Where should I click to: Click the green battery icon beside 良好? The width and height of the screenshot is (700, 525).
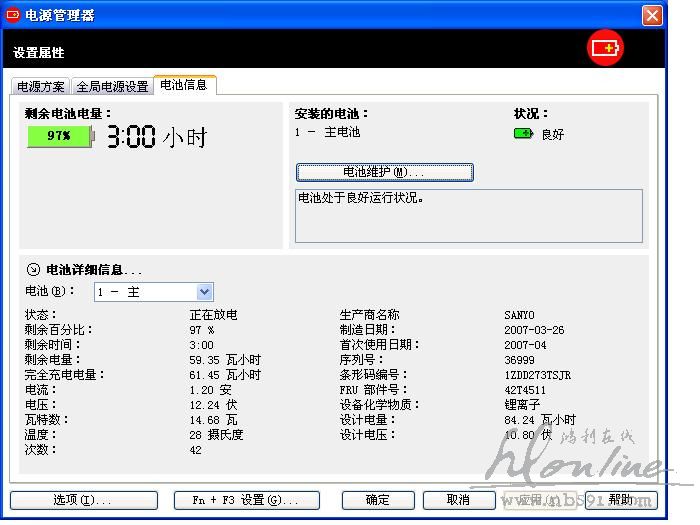pyautogui.click(x=523, y=133)
